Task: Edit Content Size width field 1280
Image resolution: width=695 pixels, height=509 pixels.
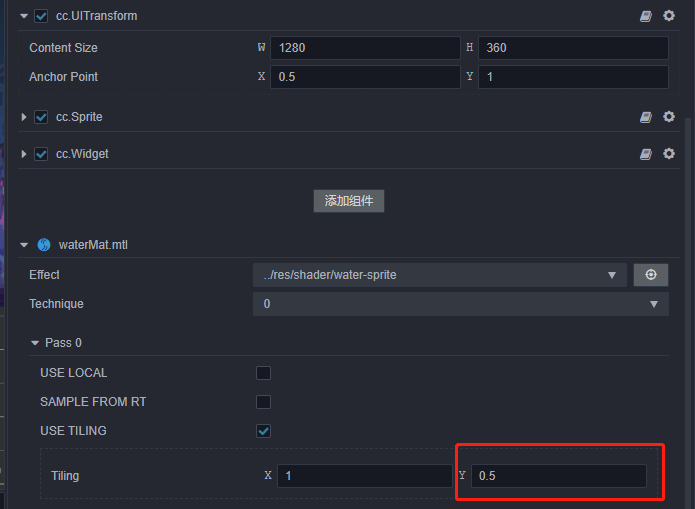Action: [x=365, y=48]
